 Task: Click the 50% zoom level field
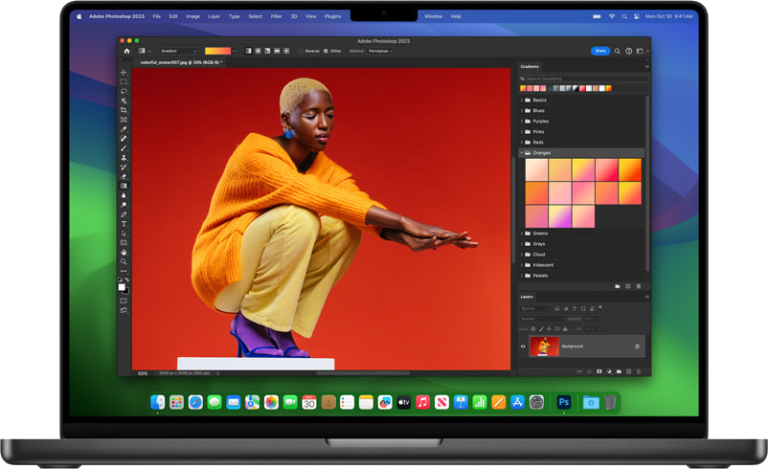point(143,374)
